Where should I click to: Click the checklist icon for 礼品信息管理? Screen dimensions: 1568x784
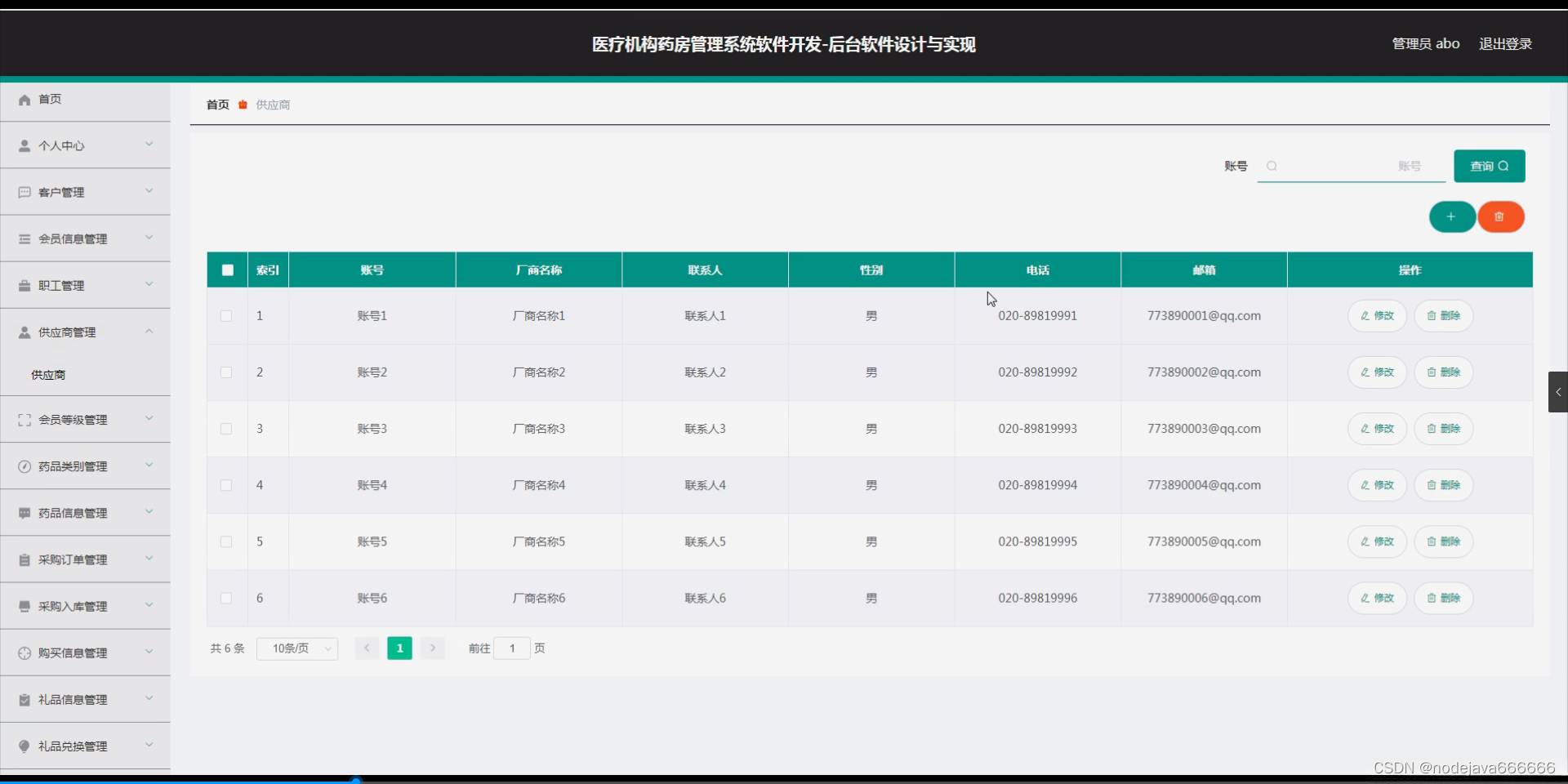[x=24, y=700]
